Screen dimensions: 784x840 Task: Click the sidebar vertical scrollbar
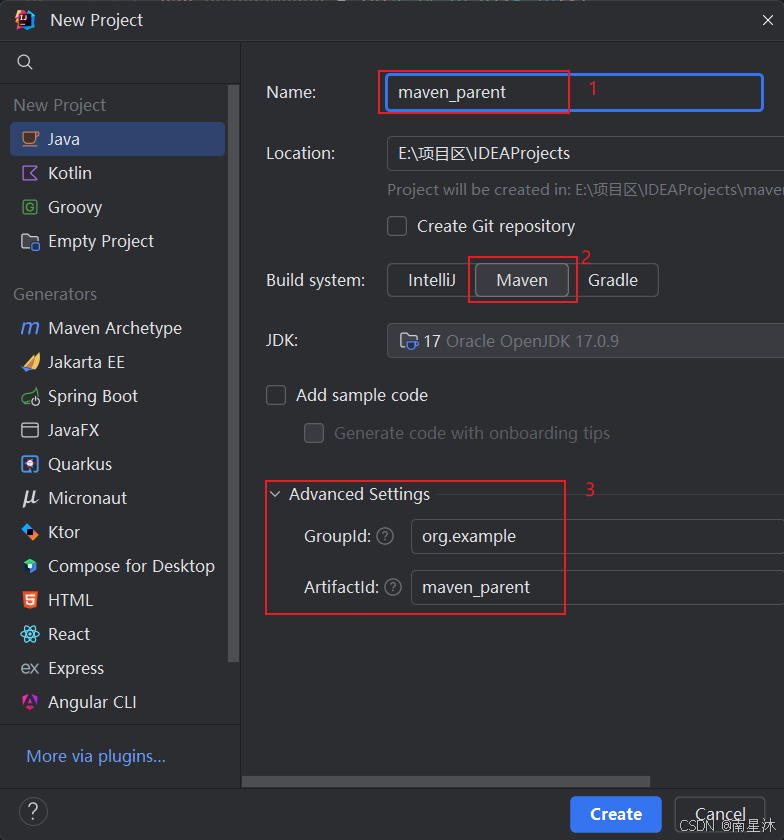tap(233, 373)
